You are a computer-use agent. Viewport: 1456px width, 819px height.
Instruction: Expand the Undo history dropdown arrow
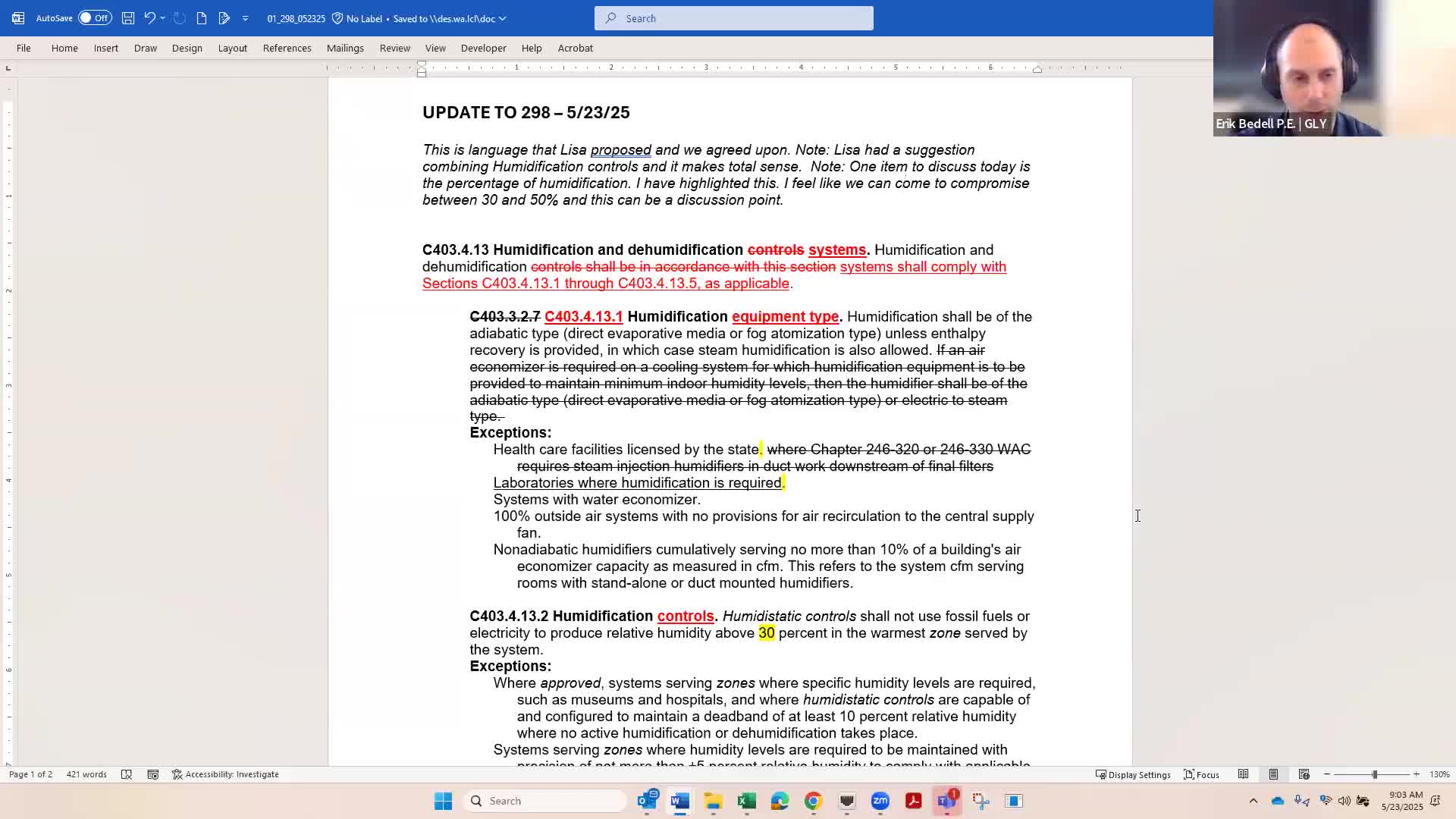(x=162, y=18)
